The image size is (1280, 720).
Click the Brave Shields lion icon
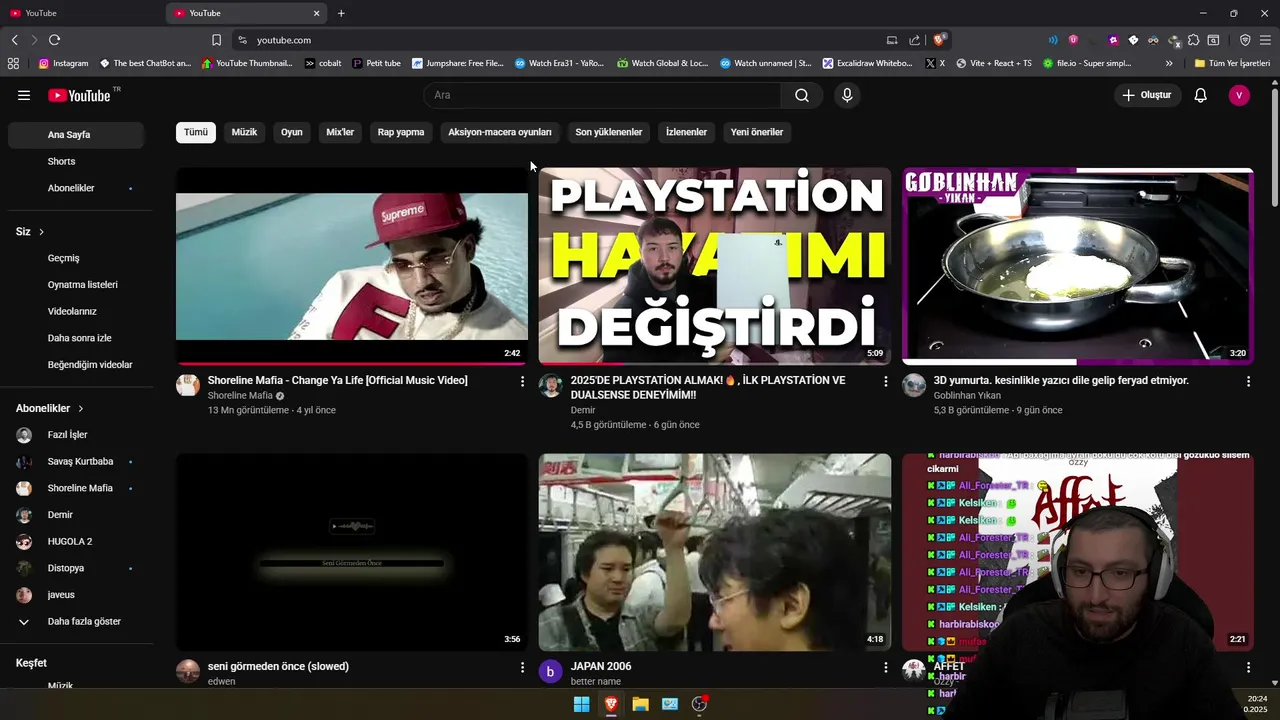[x=938, y=40]
